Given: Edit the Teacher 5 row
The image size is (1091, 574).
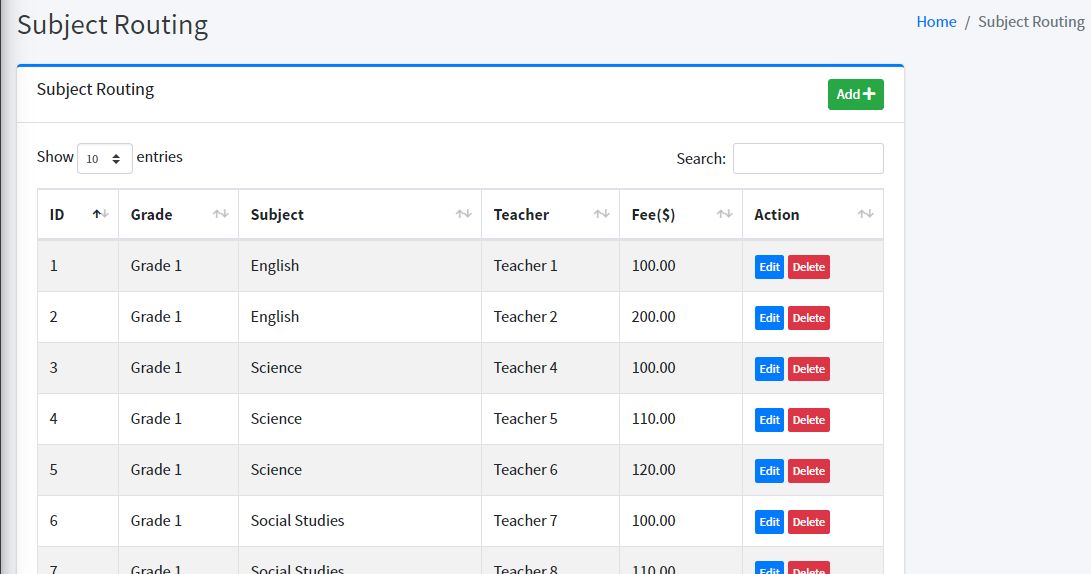Looking at the screenshot, I should [769, 420].
